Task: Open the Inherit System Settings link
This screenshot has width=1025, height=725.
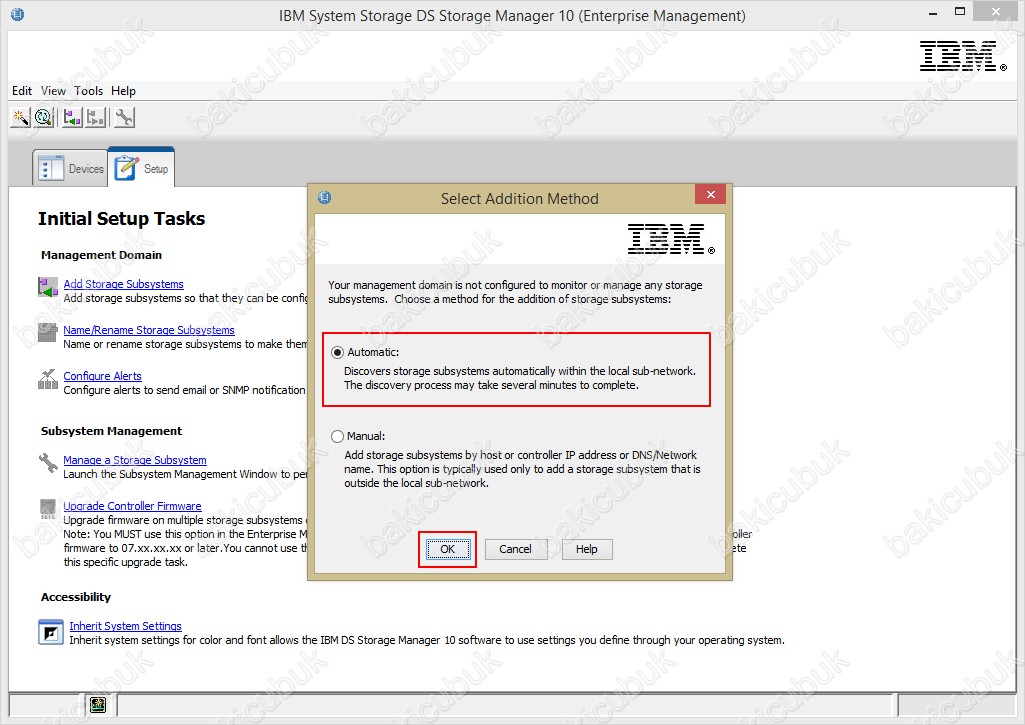Action: click(x=126, y=626)
